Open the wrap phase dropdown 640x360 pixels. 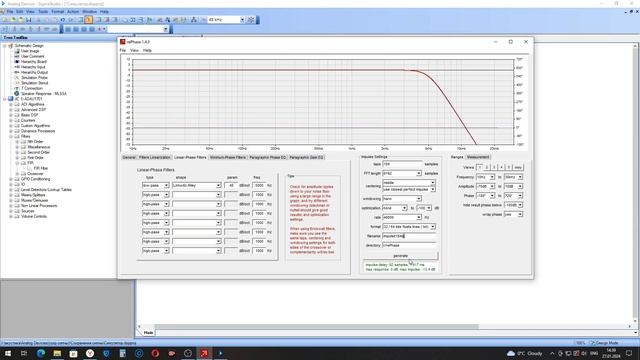tap(520, 214)
